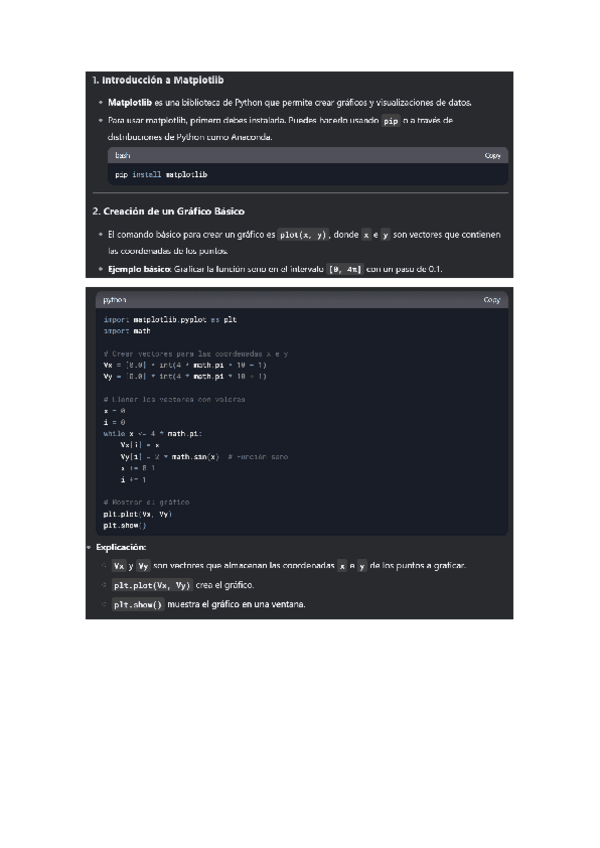Image resolution: width=600 pixels, height=848 pixels.
Task: Click the bold 'Explicación:' label
Action: click(121, 548)
